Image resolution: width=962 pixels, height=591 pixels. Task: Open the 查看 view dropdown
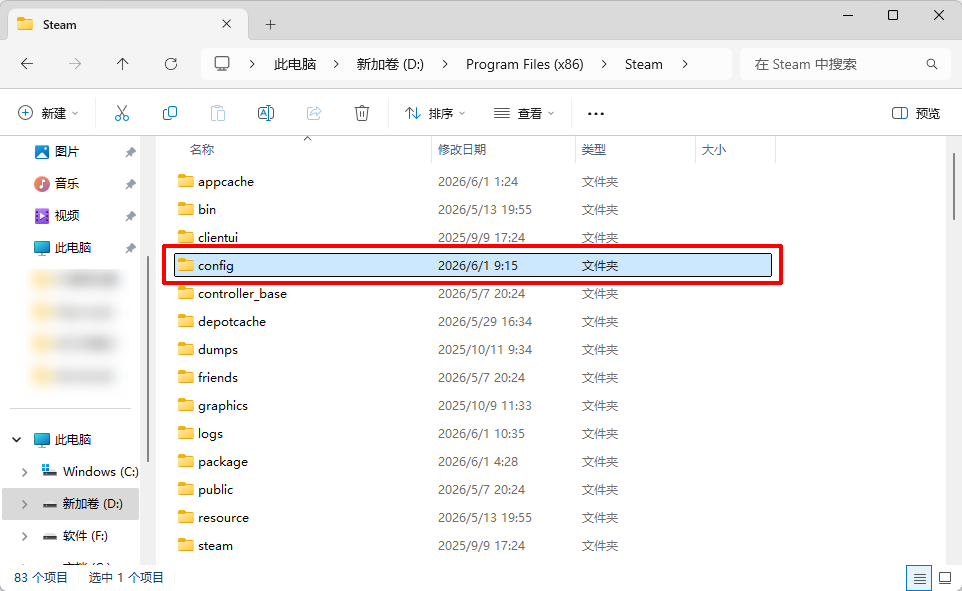tap(524, 113)
